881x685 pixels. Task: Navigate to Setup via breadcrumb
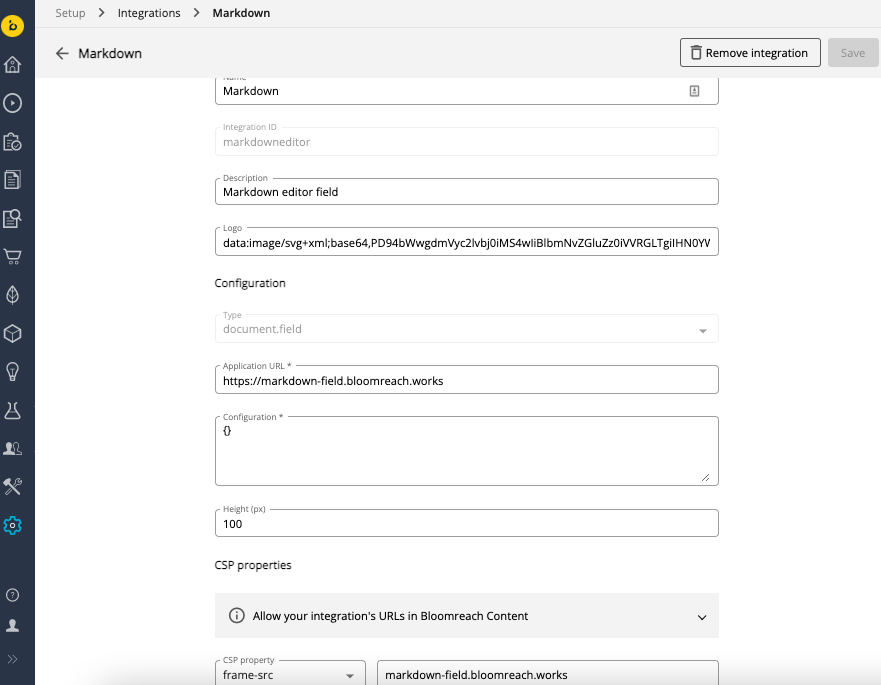click(x=70, y=13)
